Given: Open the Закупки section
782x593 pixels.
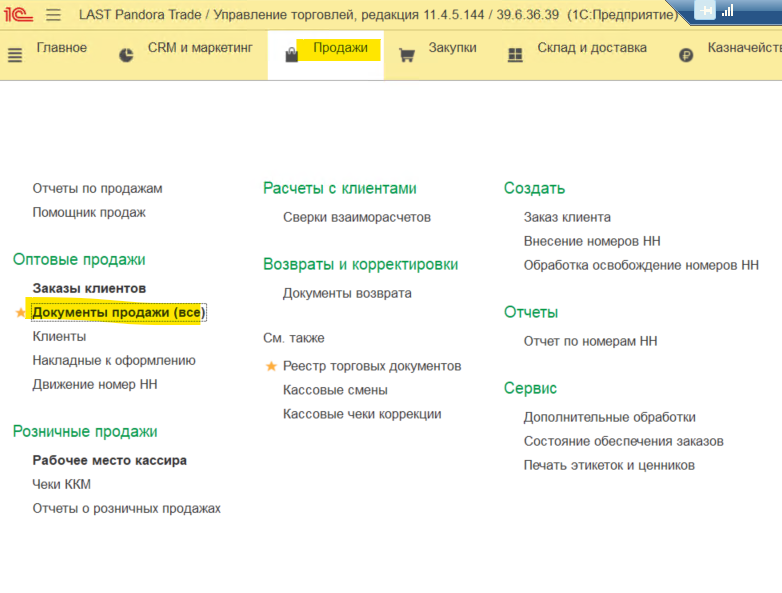Looking at the screenshot, I should (452, 48).
